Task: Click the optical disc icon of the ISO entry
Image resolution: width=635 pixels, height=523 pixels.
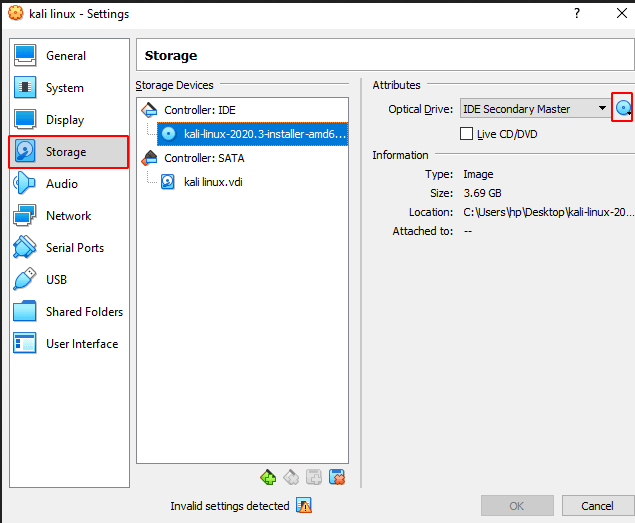Action: point(168,134)
